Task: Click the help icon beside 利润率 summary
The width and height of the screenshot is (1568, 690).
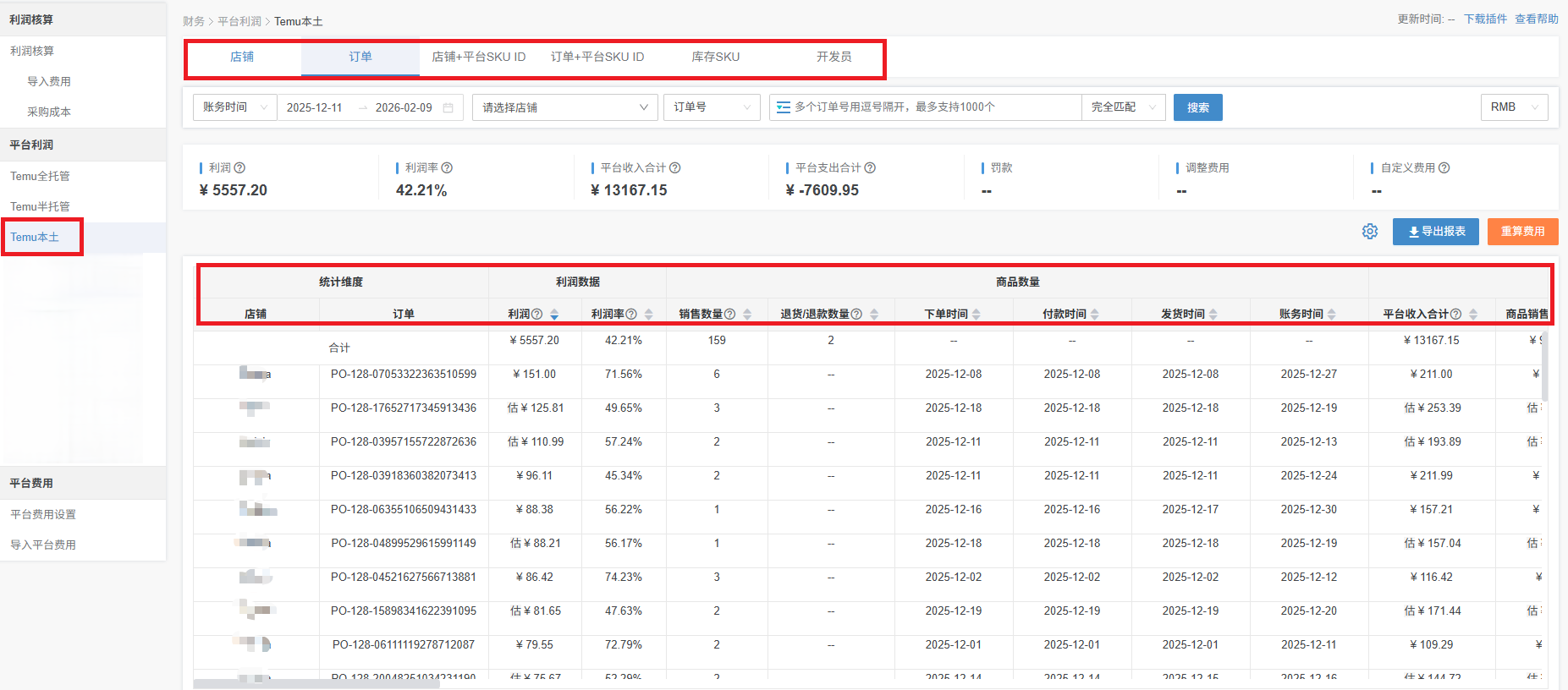Action: click(447, 168)
